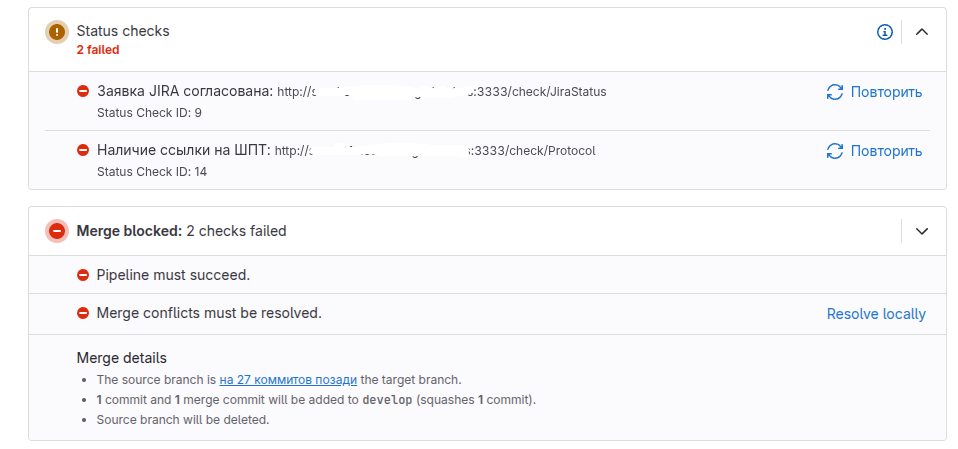Click failed icon beside Pipeline must succeed
Screen dimensions: 958x449
pyautogui.click(x=83, y=276)
